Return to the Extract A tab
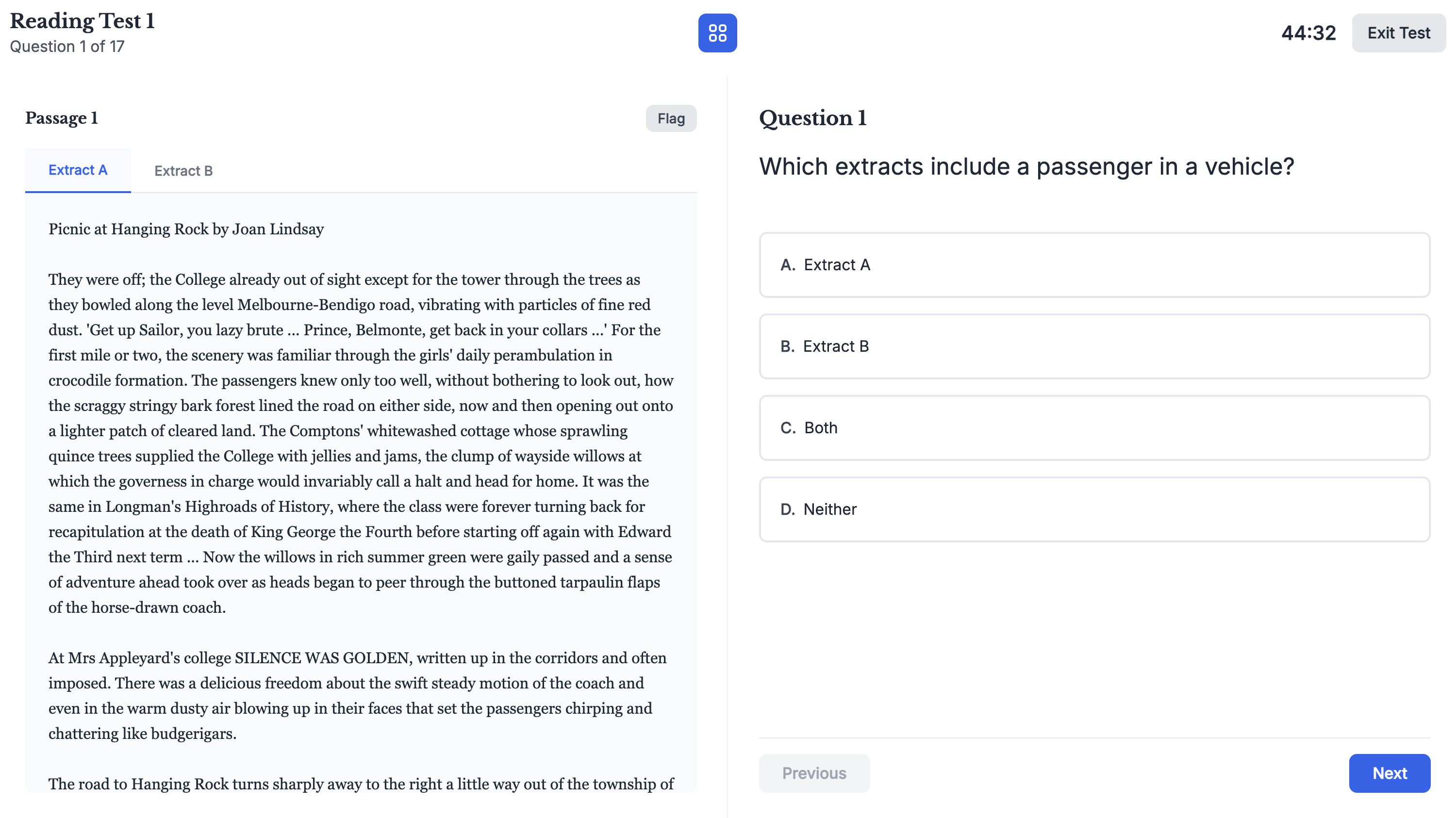This screenshot has height=818, width=1456. click(x=78, y=170)
